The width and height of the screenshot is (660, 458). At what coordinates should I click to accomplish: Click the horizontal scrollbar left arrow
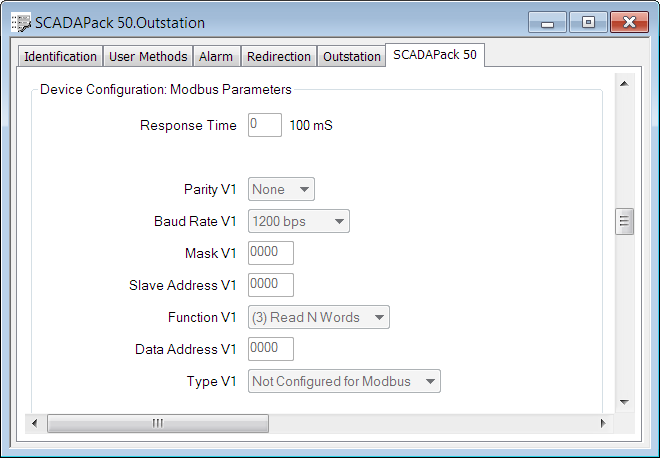35,423
